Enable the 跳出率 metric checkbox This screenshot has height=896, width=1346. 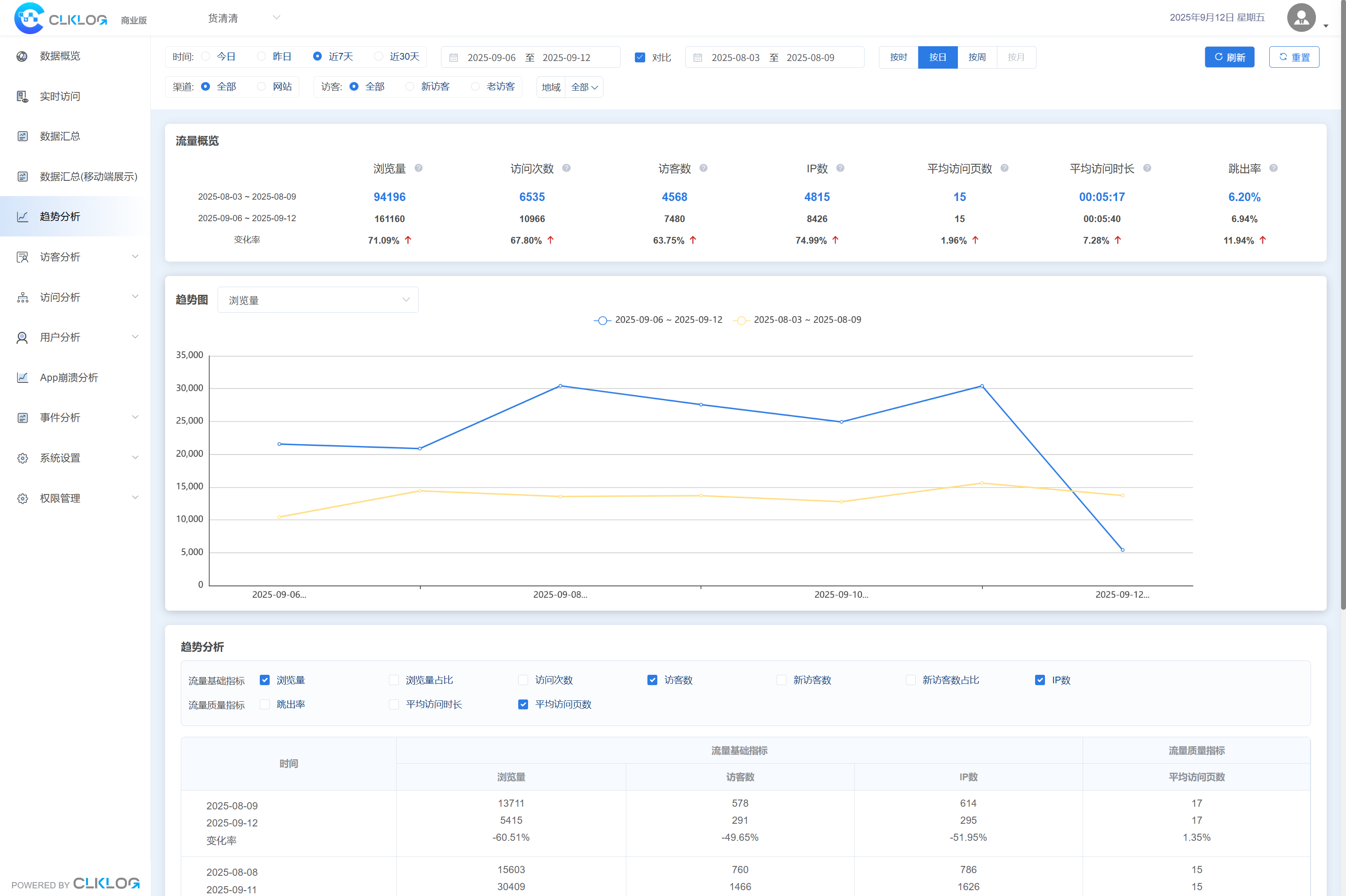(265, 704)
